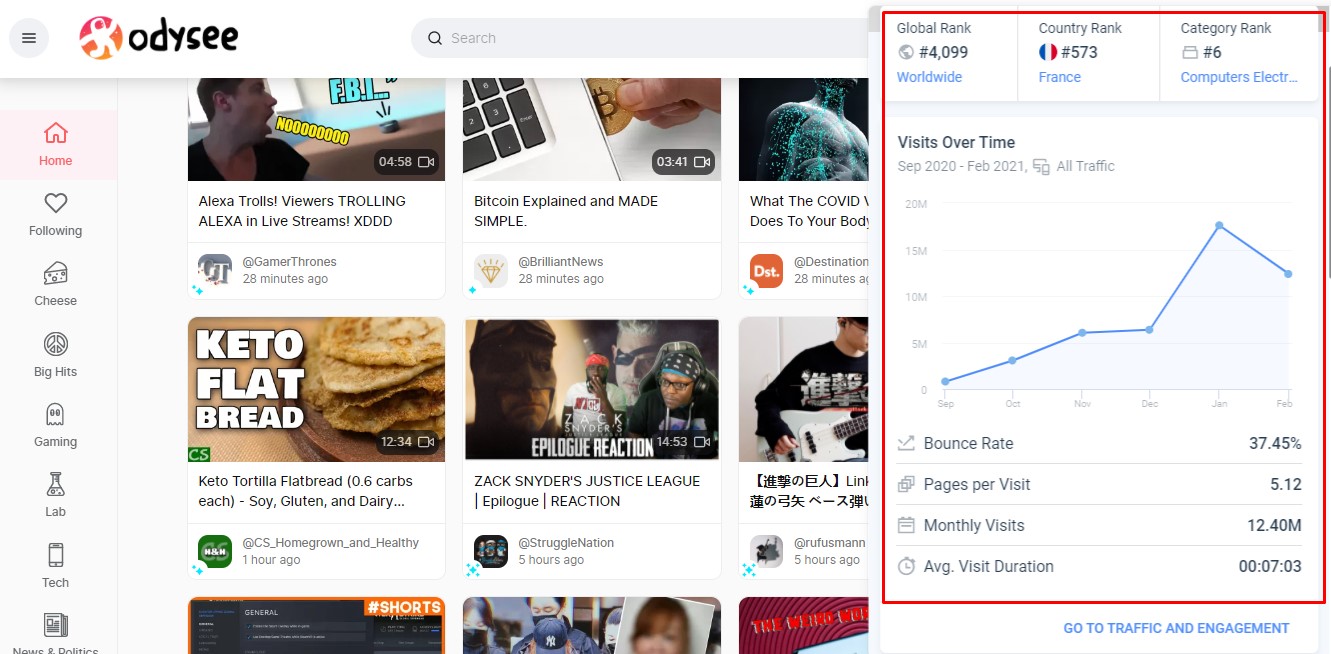Click the bounce rate value '37.45%'
This screenshot has height=654, width=1331.
[x=1275, y=443]
